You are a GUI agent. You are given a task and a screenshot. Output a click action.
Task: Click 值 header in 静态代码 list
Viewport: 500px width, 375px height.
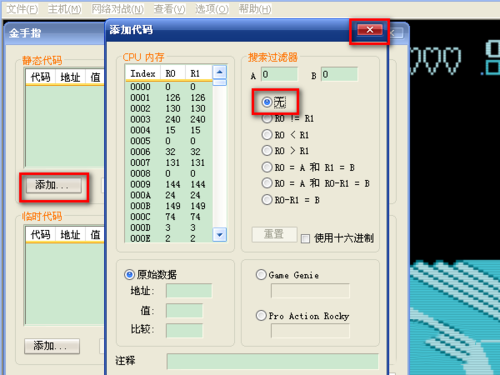tap(95, 77)
